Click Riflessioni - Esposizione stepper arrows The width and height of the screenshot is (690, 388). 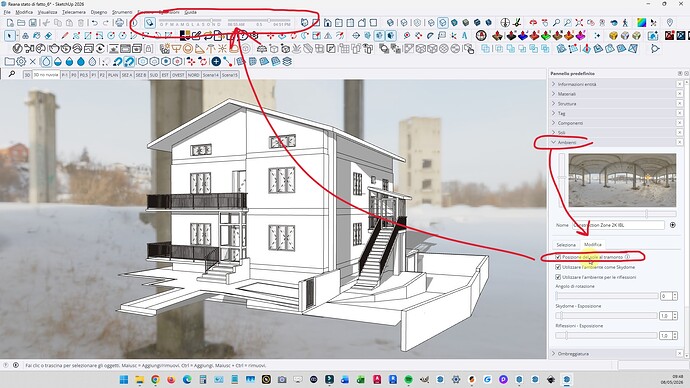point(675,336)
